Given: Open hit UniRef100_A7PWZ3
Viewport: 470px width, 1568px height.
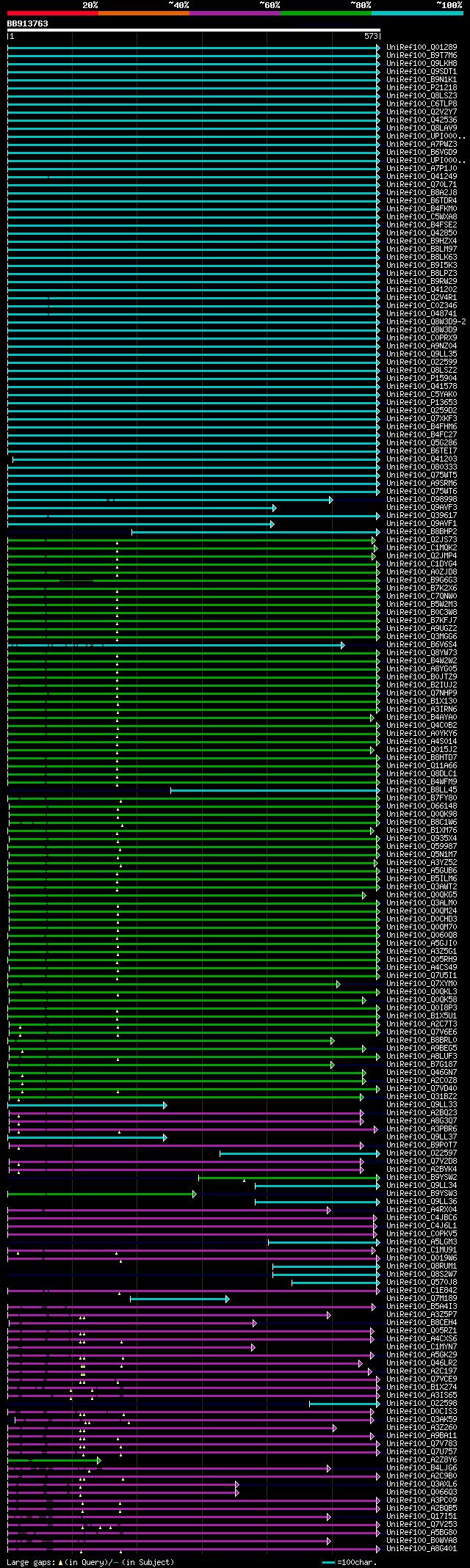Looking at the screenshot, I should pos(422,144).
